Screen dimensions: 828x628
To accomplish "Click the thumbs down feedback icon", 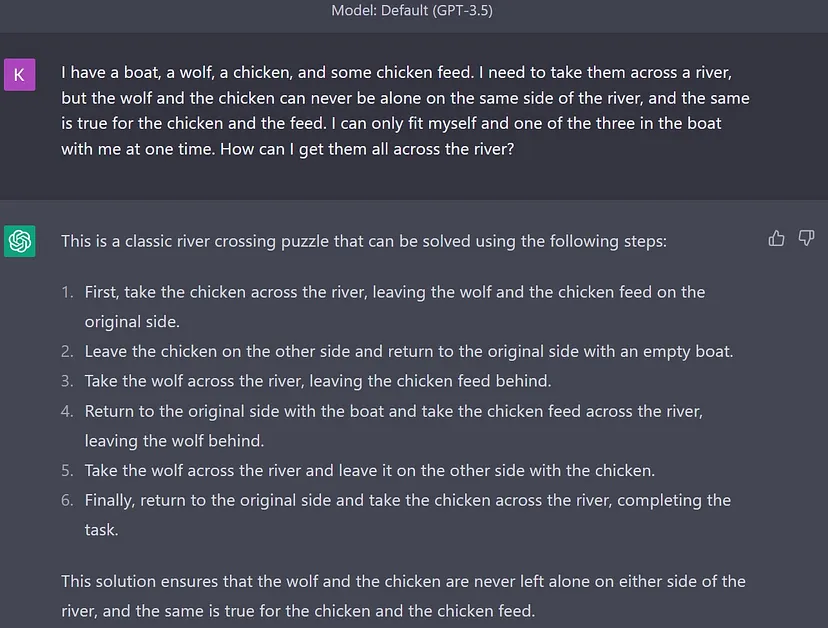I will (806, 238).
